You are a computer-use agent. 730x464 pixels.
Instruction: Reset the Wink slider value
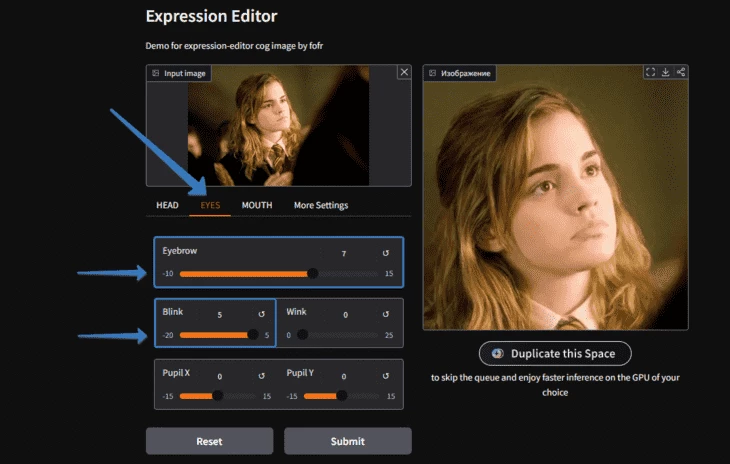pos(386,314)
